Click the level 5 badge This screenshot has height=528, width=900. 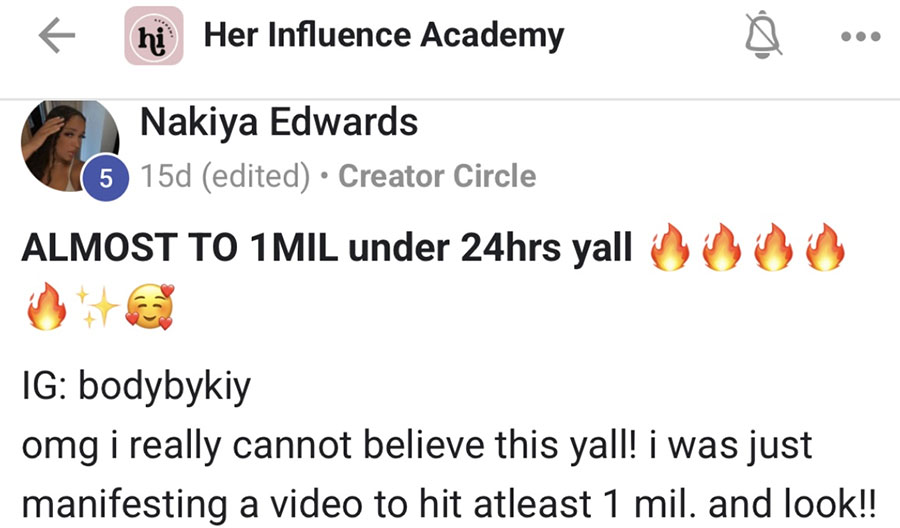(106, 178)
